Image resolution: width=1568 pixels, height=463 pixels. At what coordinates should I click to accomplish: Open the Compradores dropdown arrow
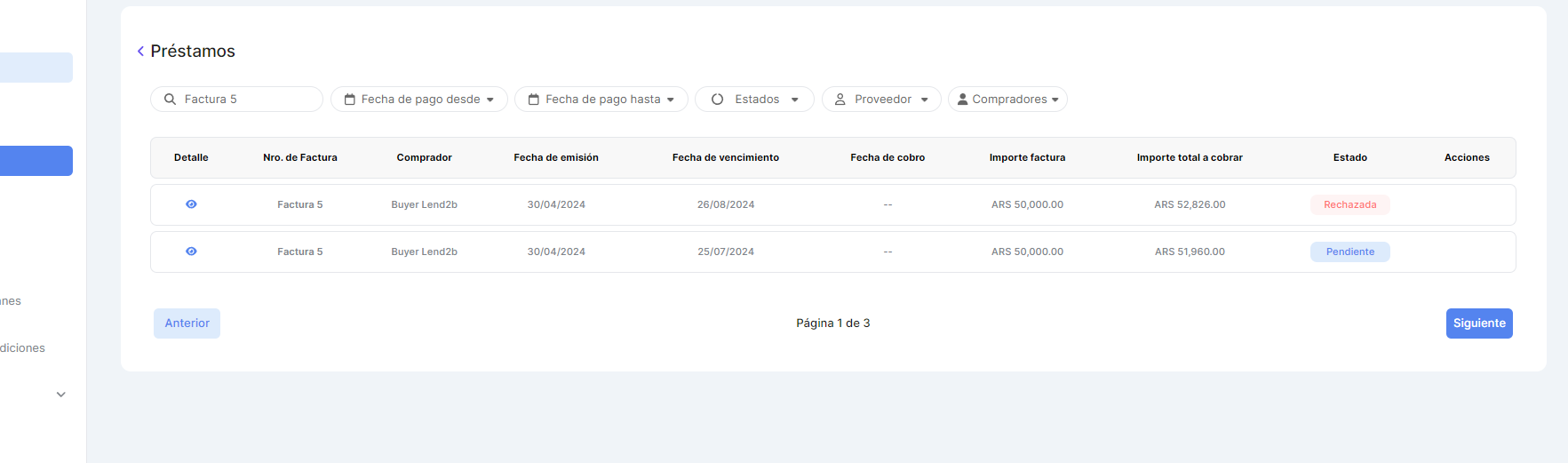(x=1055, y=100)
